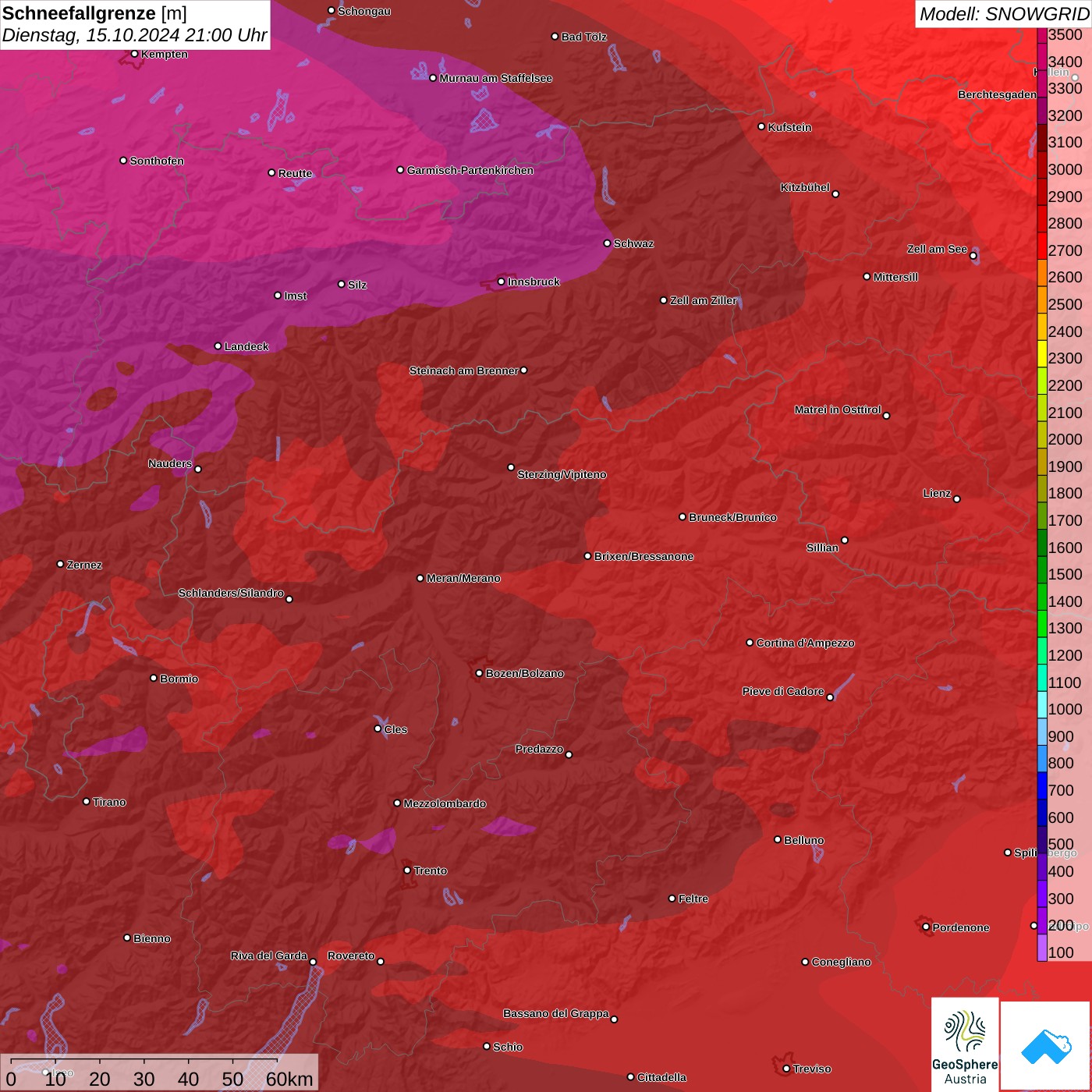Screen dimensions: 1092x1092
Task: Click the Sillian label
Action: click(x=822, y=548)
